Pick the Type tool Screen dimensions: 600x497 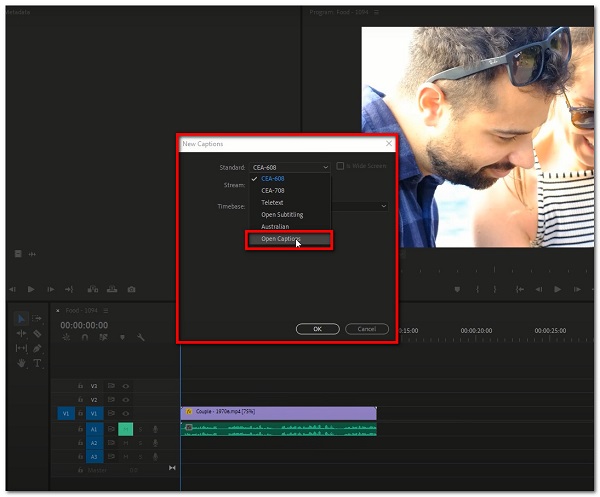(x=37, y=363)
